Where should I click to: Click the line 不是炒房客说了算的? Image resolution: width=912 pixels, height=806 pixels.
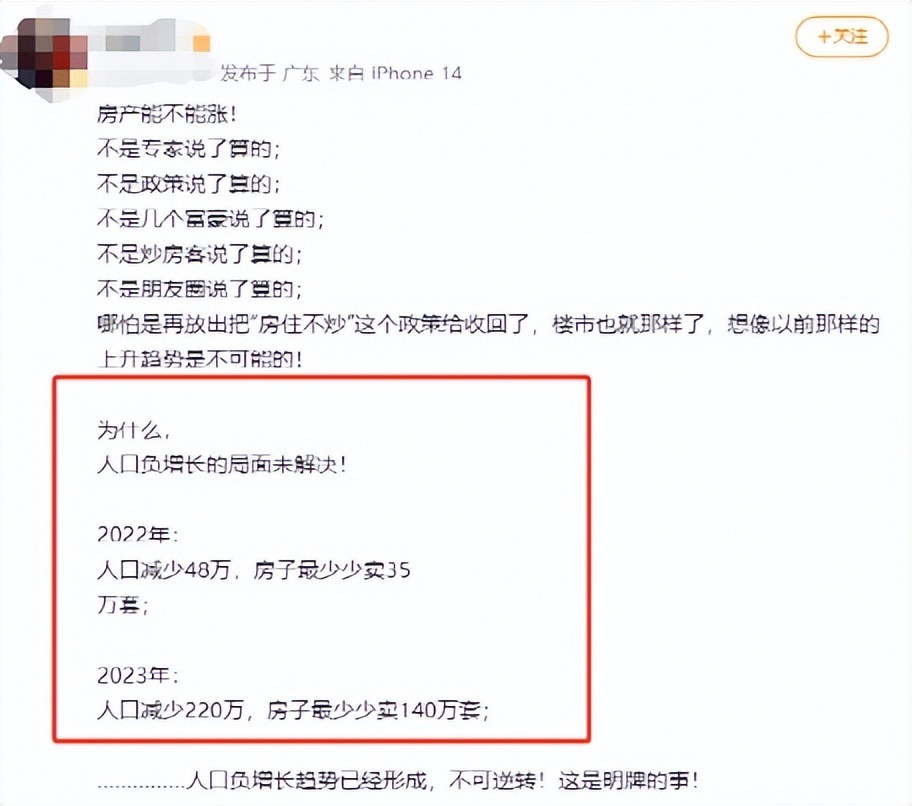[x=200, y=254]
